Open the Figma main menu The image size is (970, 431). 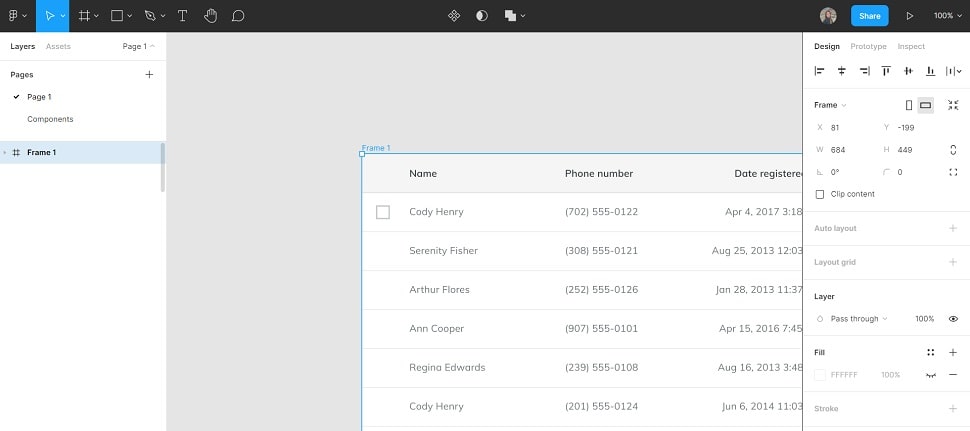pyautogui.click(x=13, y=16)
